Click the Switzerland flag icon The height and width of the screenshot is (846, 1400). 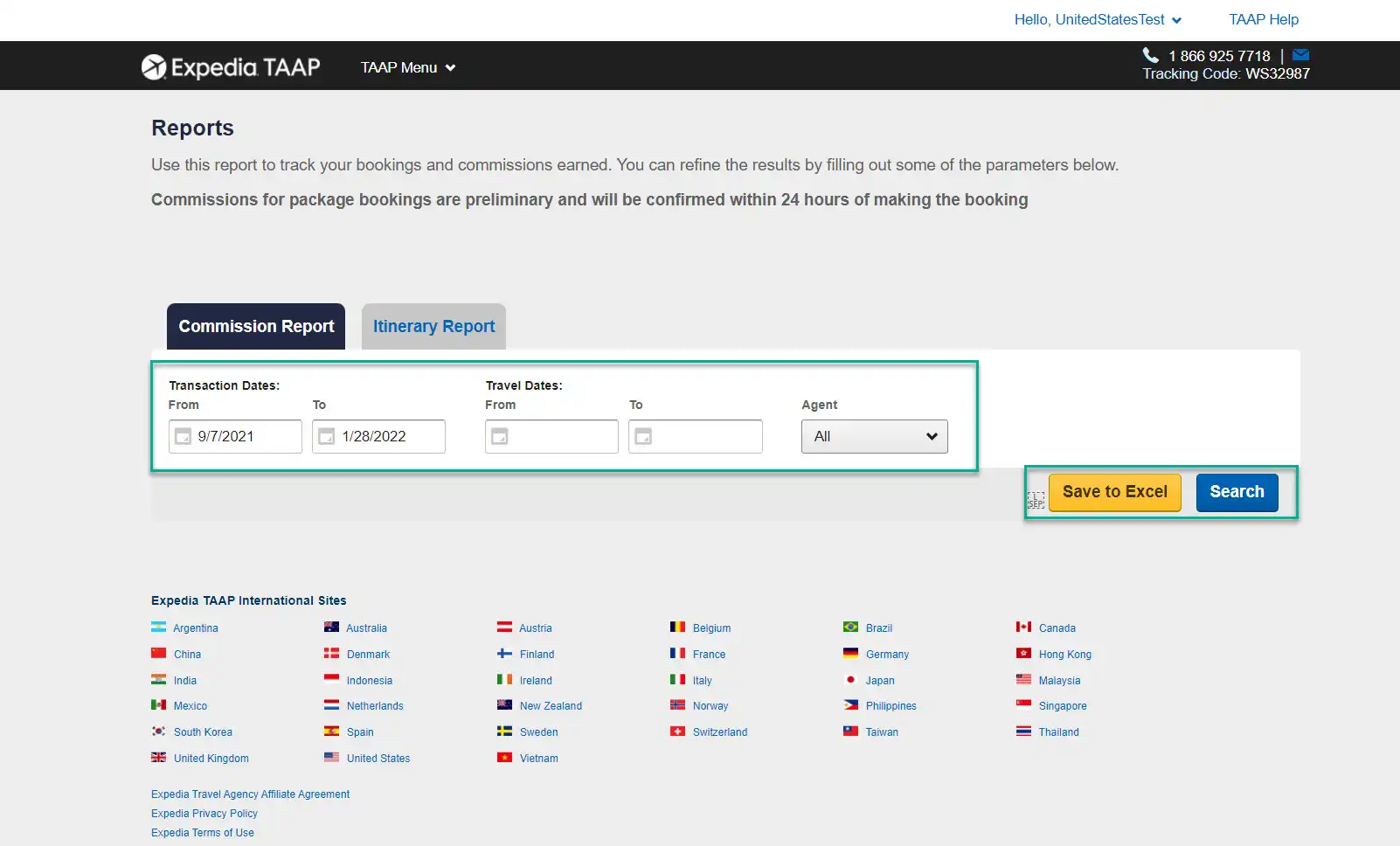coord(677,732)
